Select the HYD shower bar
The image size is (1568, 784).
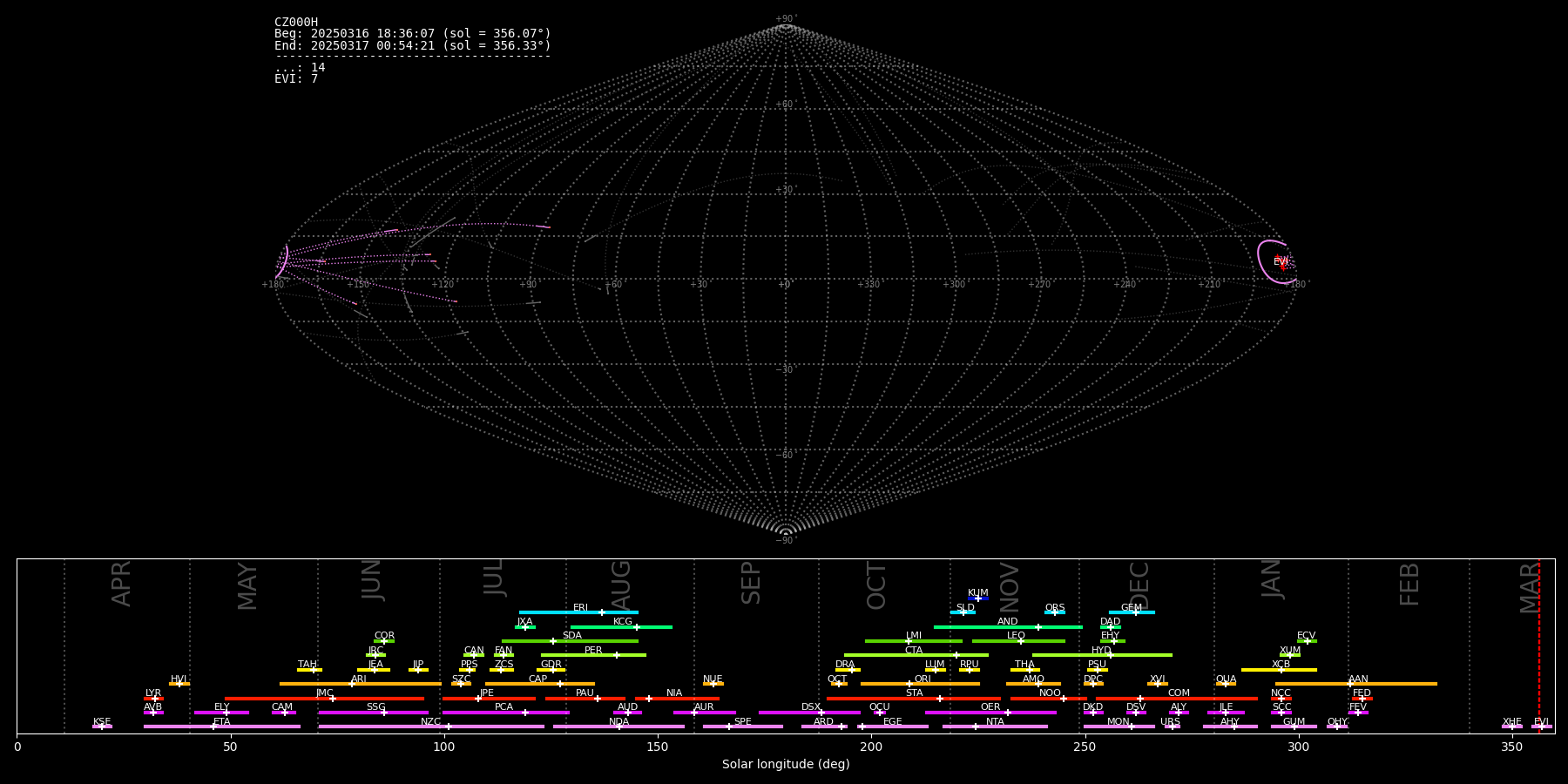1102,655
